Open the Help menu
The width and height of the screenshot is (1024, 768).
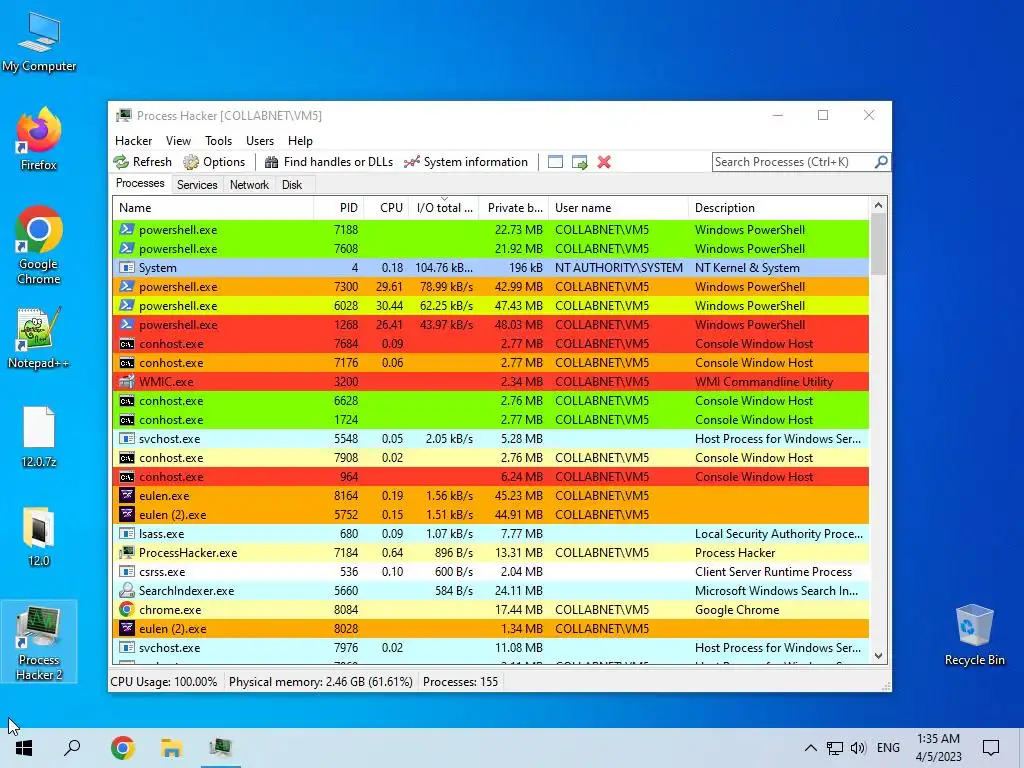point(300,141)
